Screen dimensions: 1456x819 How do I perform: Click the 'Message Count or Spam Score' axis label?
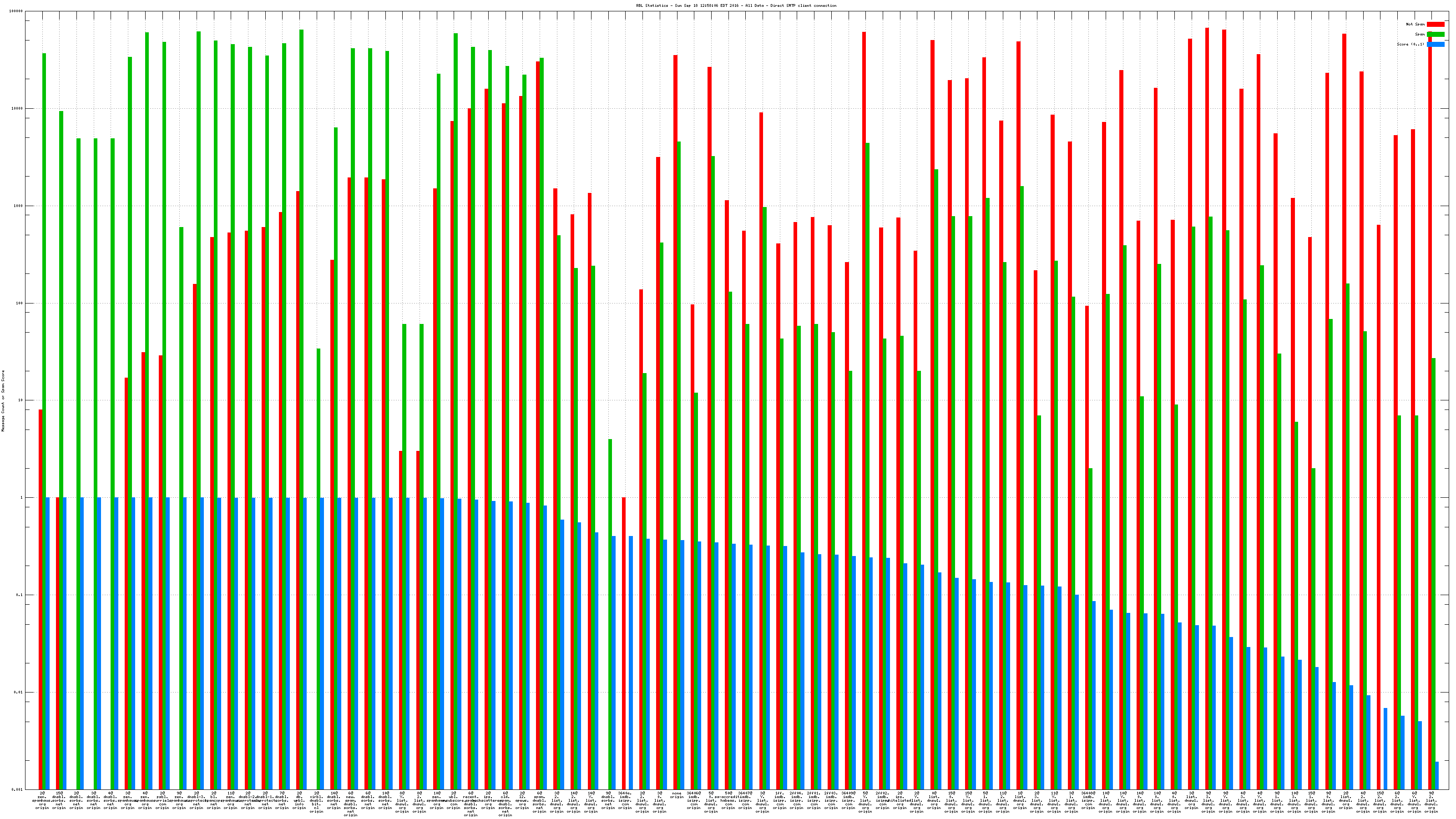(3, 401)
